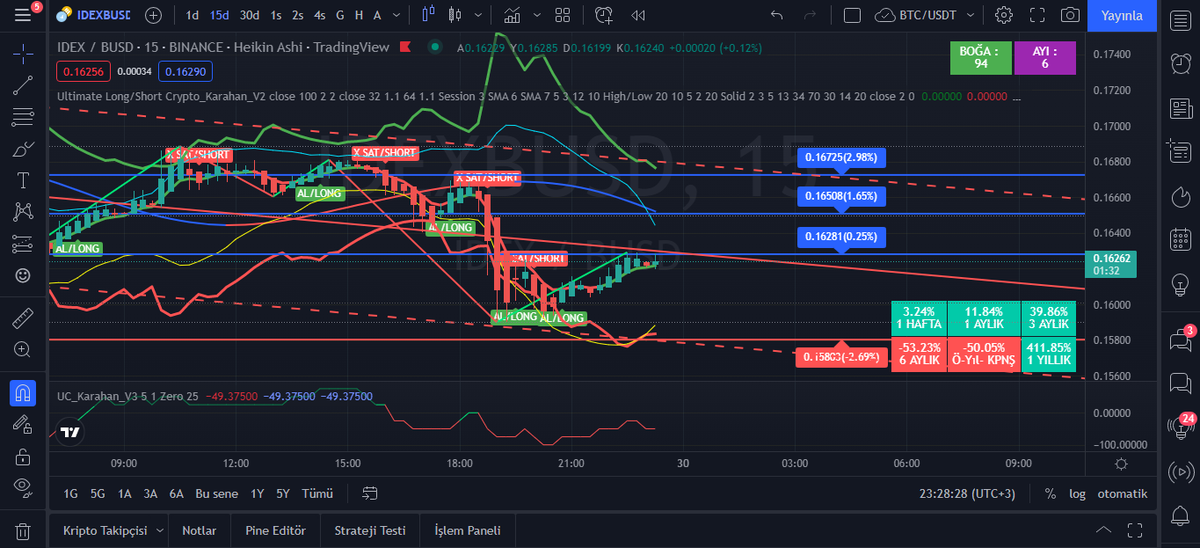Click the Yayınla publish button
Screen dimensions: 1200x548
pos(1121,16)
